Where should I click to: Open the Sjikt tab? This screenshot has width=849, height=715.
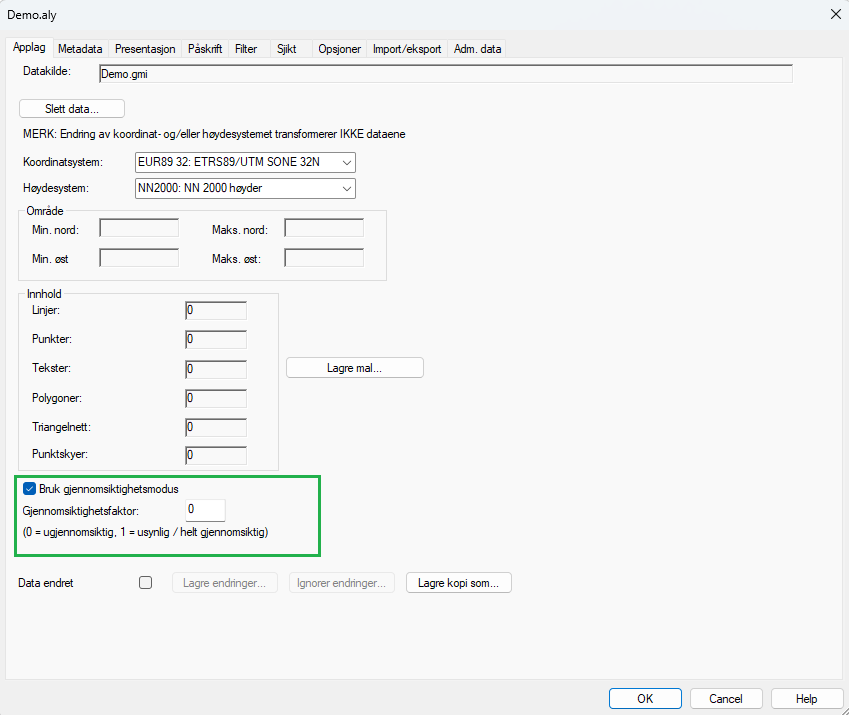(x=286, y=48)
